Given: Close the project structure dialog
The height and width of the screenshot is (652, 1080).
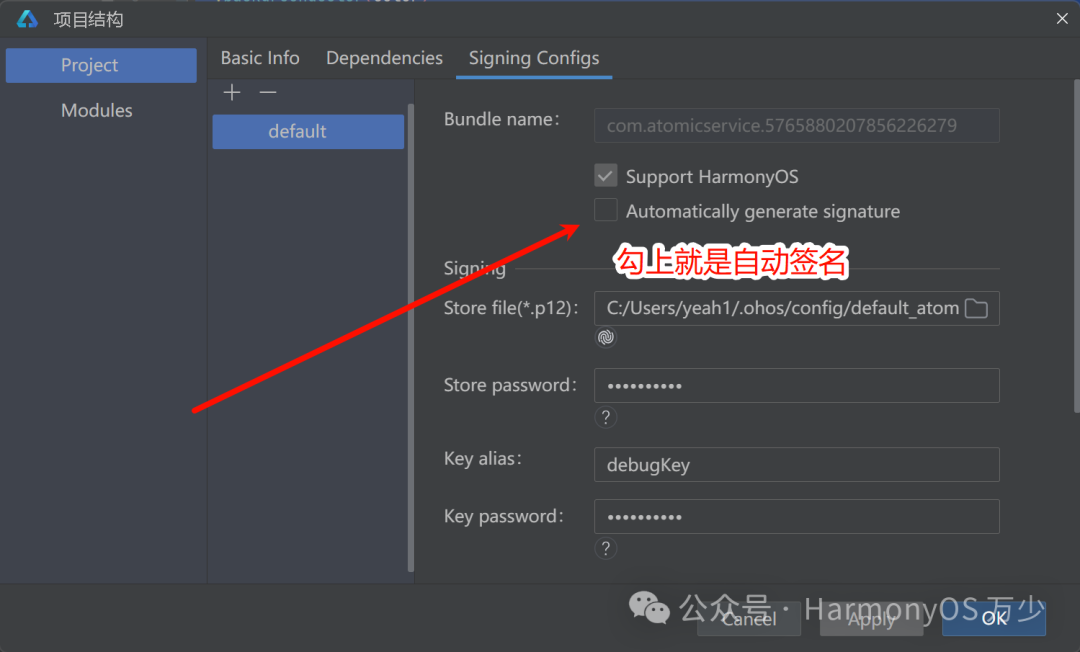Looking at the screenshot, I should (x=1062, y=19).
